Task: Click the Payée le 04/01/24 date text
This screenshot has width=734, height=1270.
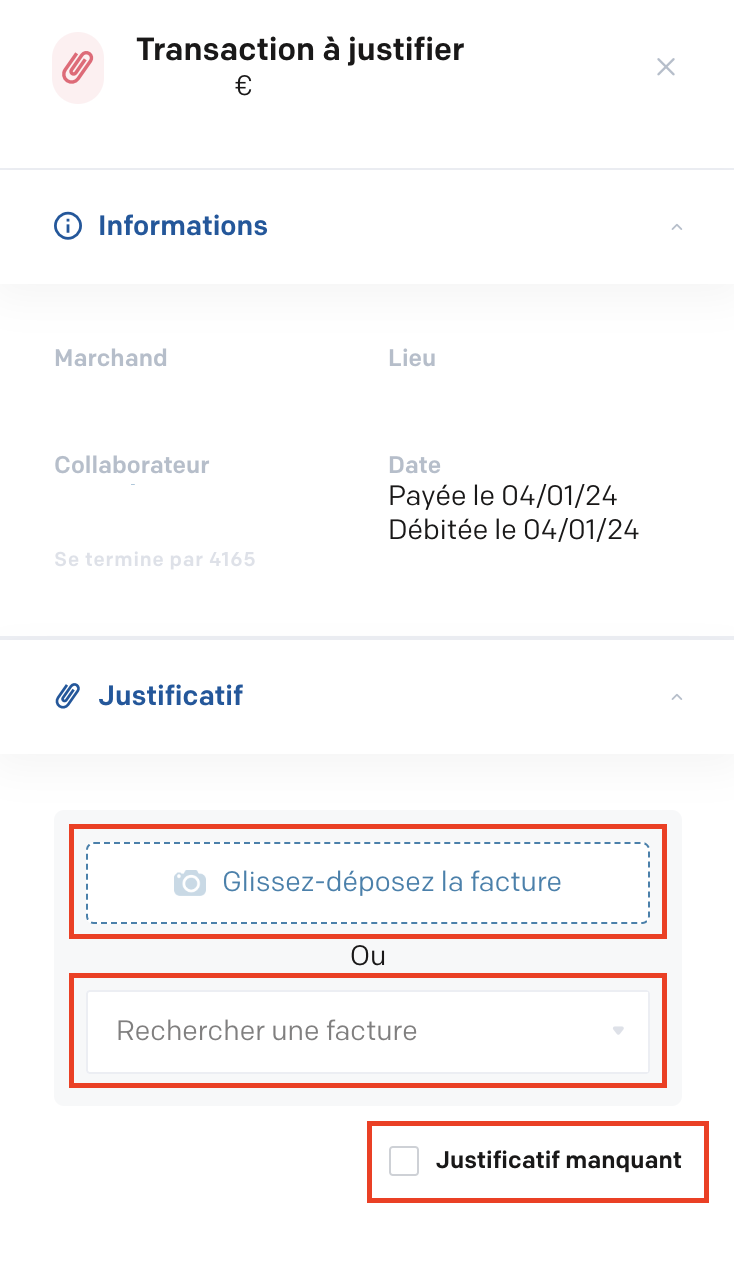Action: point(503,496)
